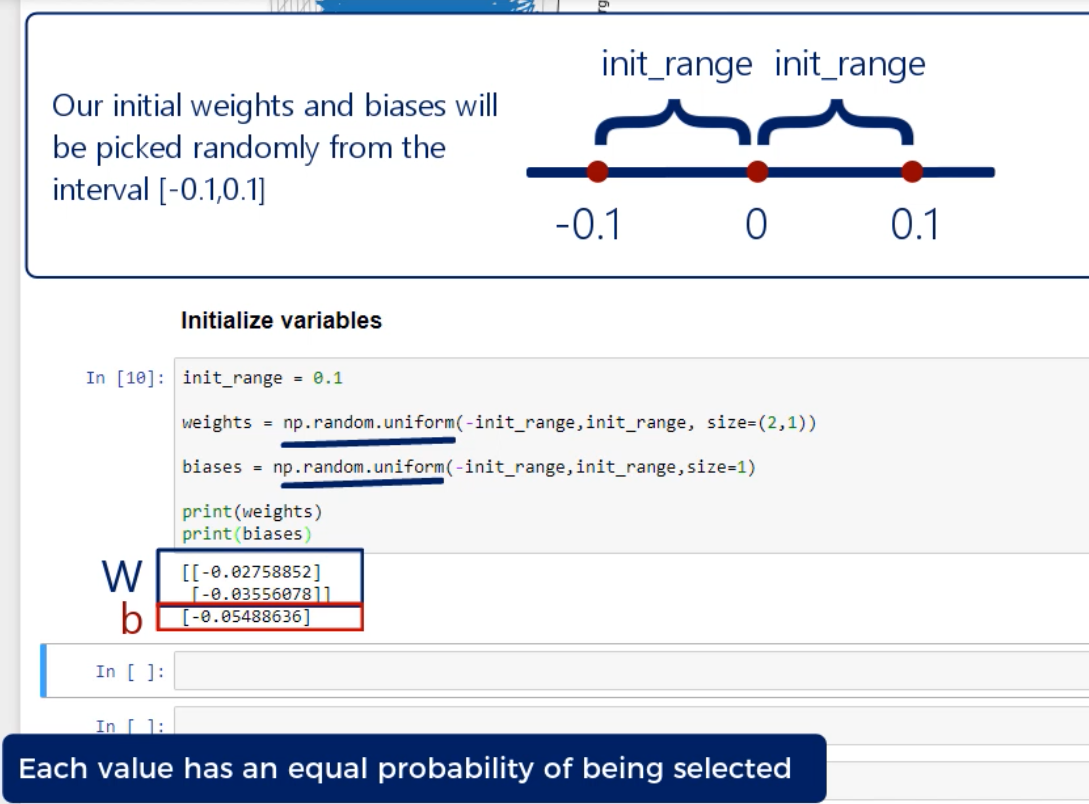Click the "In [ ]:" prompt of the selected cell
Image resolution: width=1089 pixels, height=804 pixels.
pyautogui.click(x=130, y=671)
